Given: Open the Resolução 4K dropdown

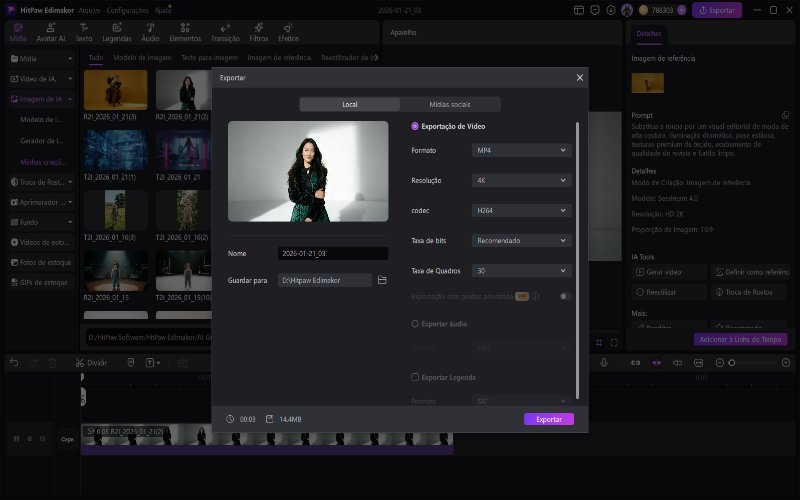Looking at the screenshot, I should [x=521, y=181].
